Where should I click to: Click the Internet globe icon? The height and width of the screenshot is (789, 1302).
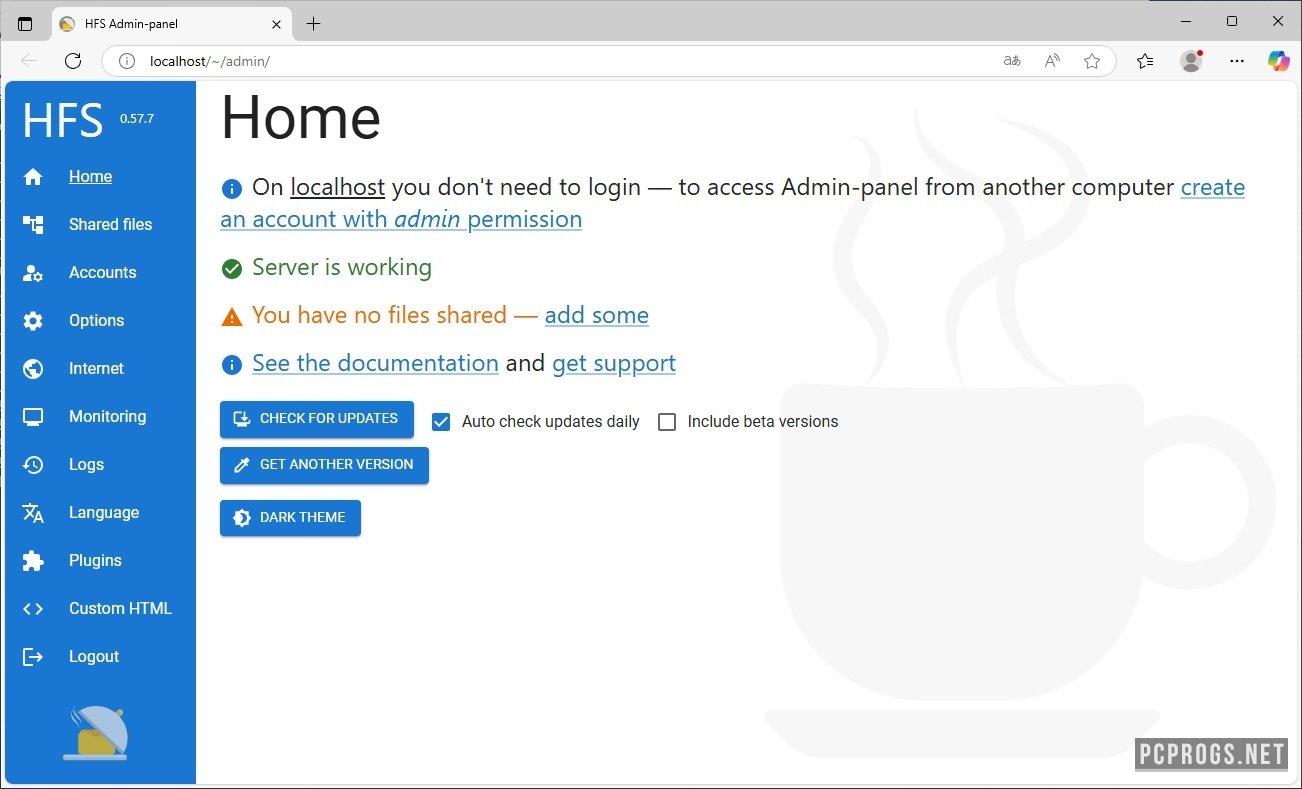tap(33, 369)
